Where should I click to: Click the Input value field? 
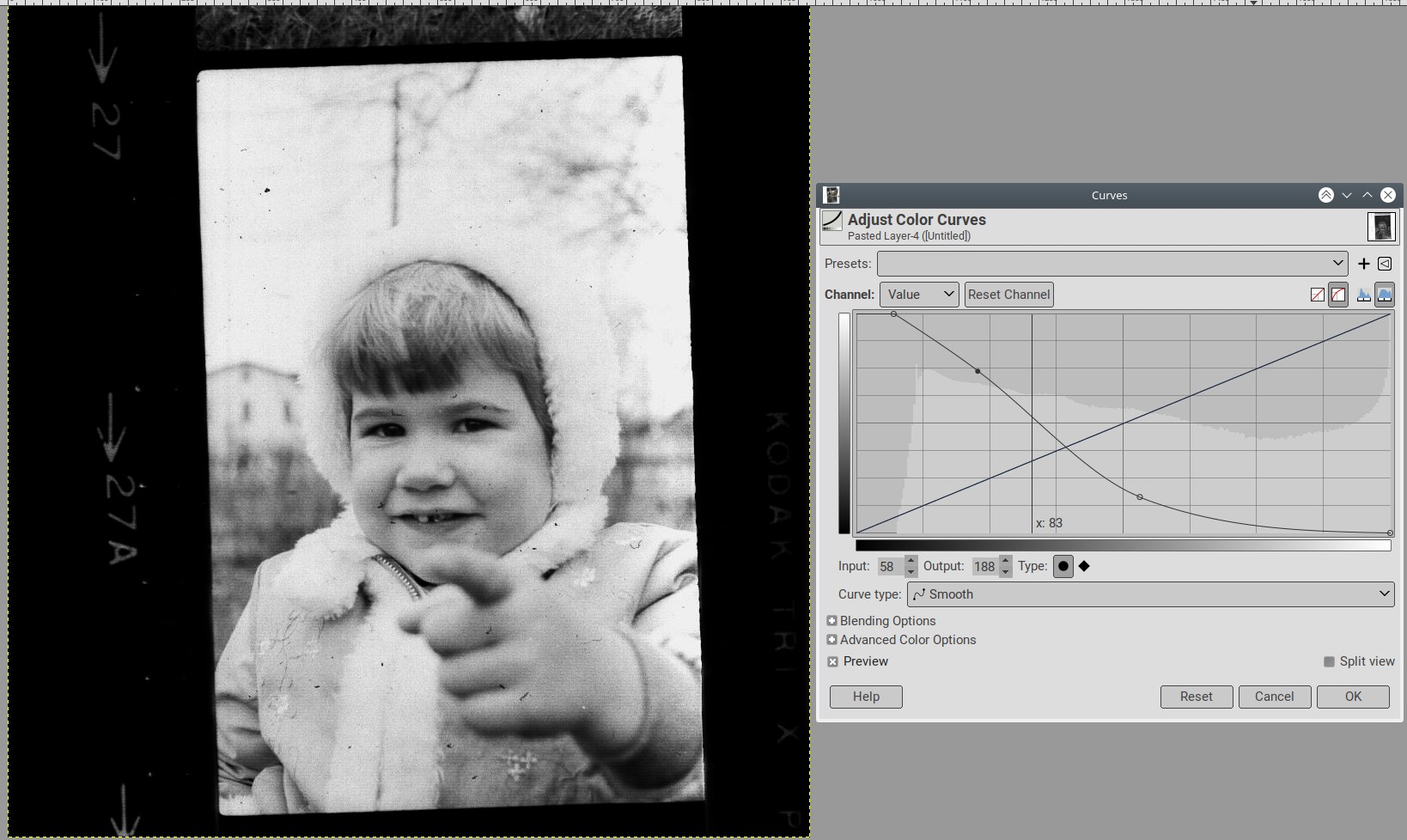coord(888,567)
